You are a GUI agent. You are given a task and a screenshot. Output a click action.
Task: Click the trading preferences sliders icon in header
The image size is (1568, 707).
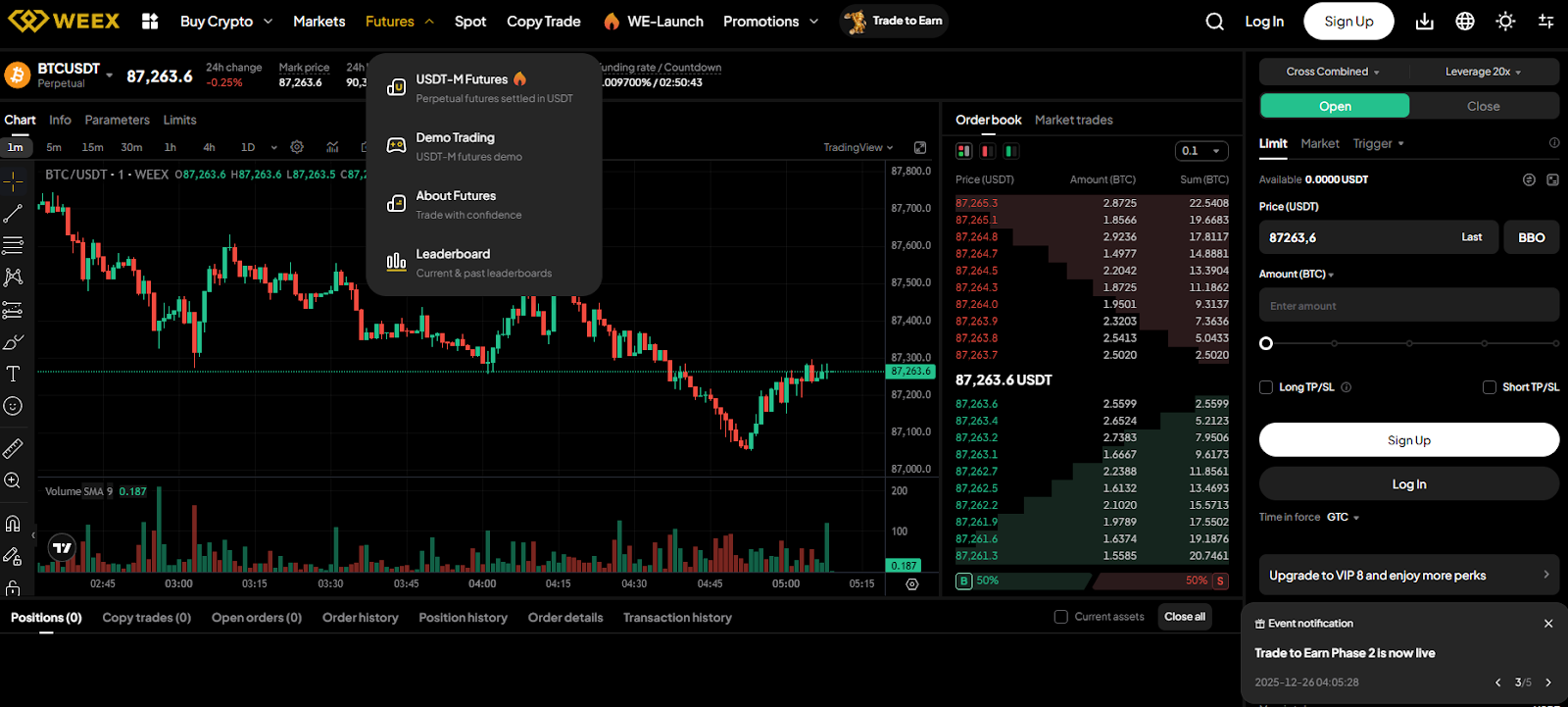coord(1545,22)
